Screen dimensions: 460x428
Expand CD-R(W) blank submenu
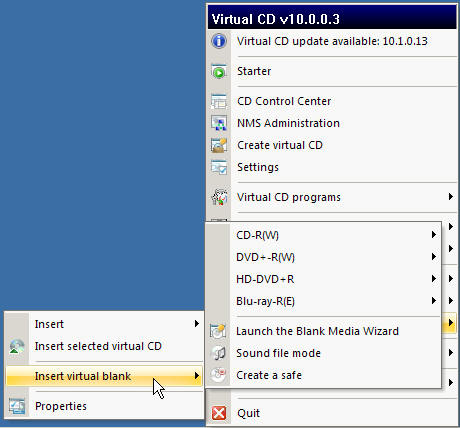tap(323, 235)
